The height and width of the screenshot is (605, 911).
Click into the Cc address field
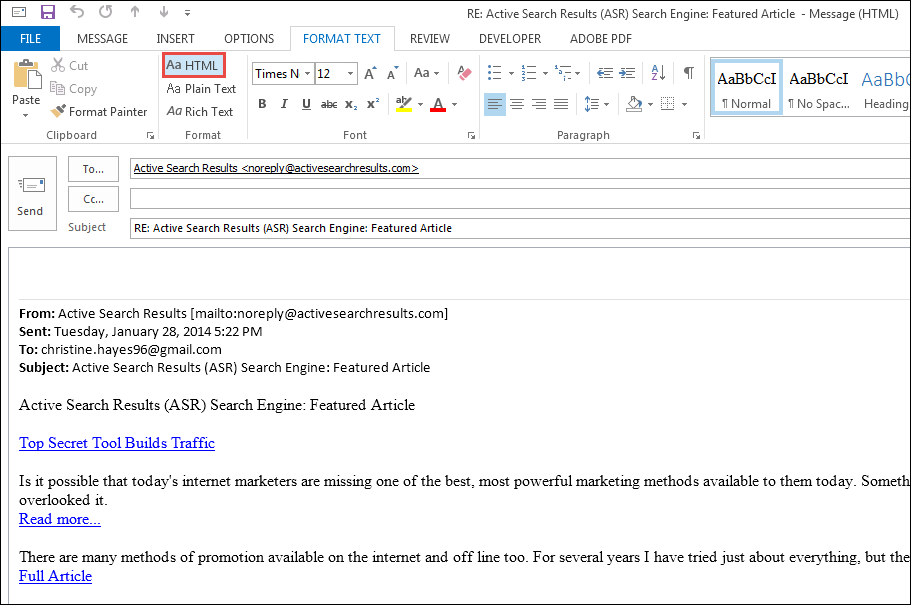coord(520,199)
